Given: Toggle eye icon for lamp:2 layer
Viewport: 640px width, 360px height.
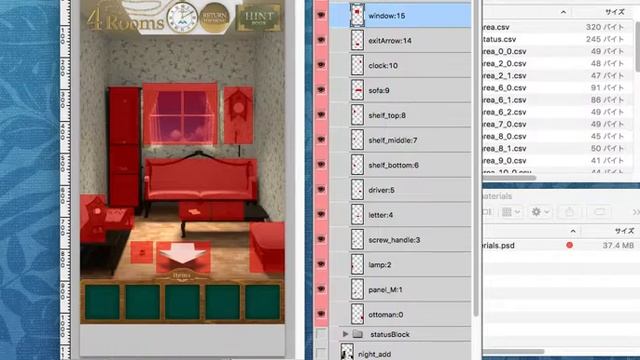Looking at the screenshot, I should click(x=321, y=264).
